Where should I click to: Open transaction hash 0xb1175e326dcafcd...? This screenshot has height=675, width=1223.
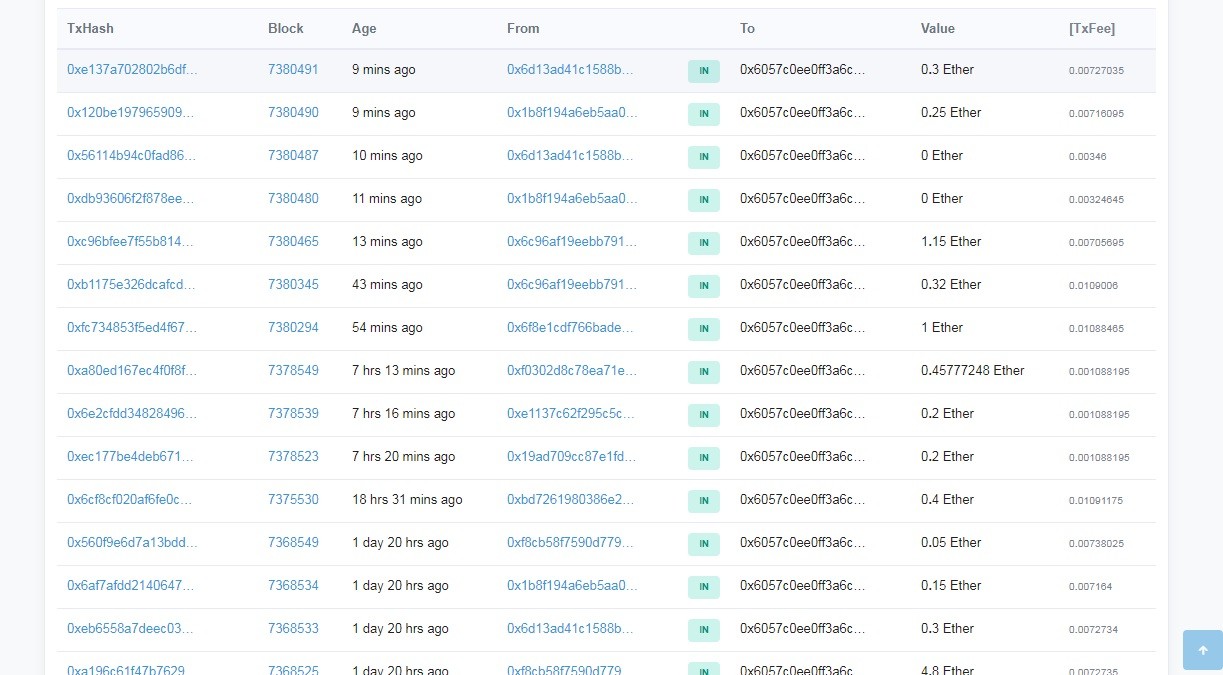pos(131,285)
